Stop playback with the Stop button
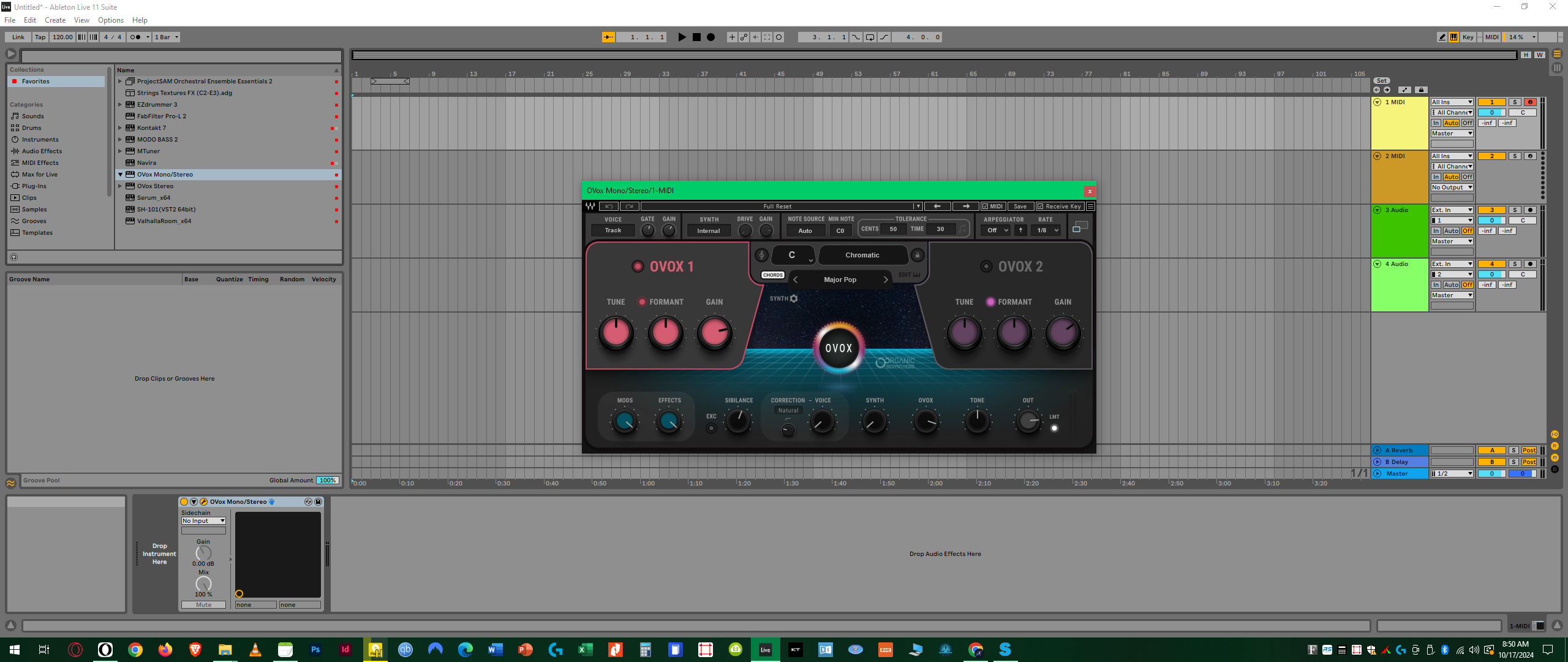 coord(696,37)
